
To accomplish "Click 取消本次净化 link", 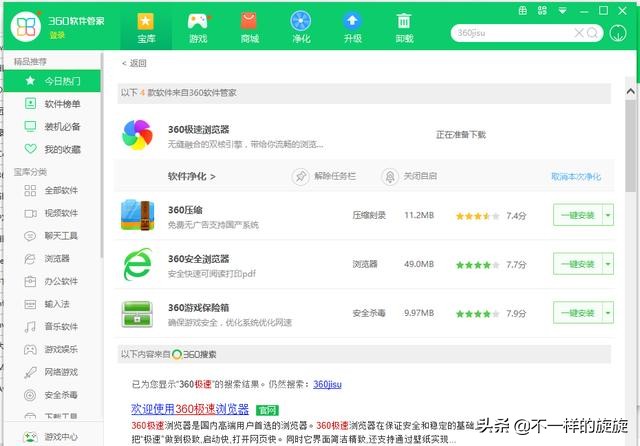I will (576, 177).
